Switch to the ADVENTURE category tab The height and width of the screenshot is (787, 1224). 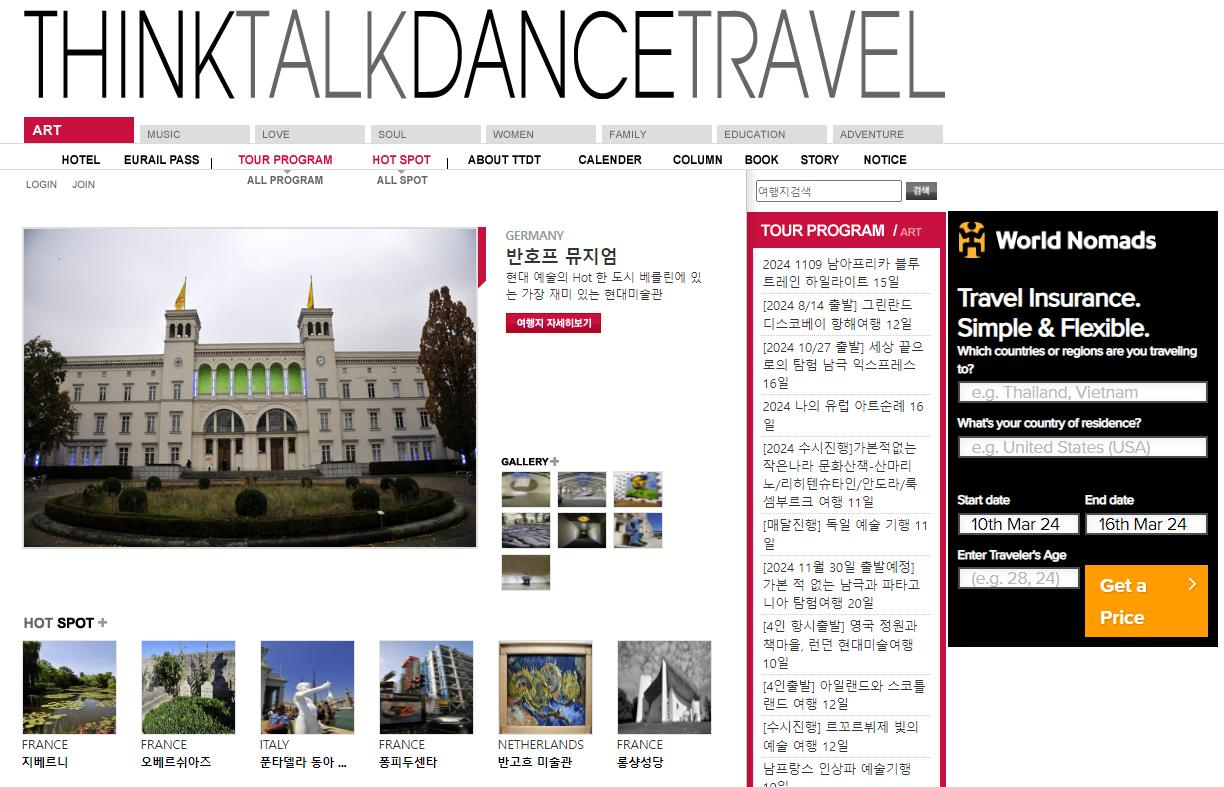coord(887,134)
